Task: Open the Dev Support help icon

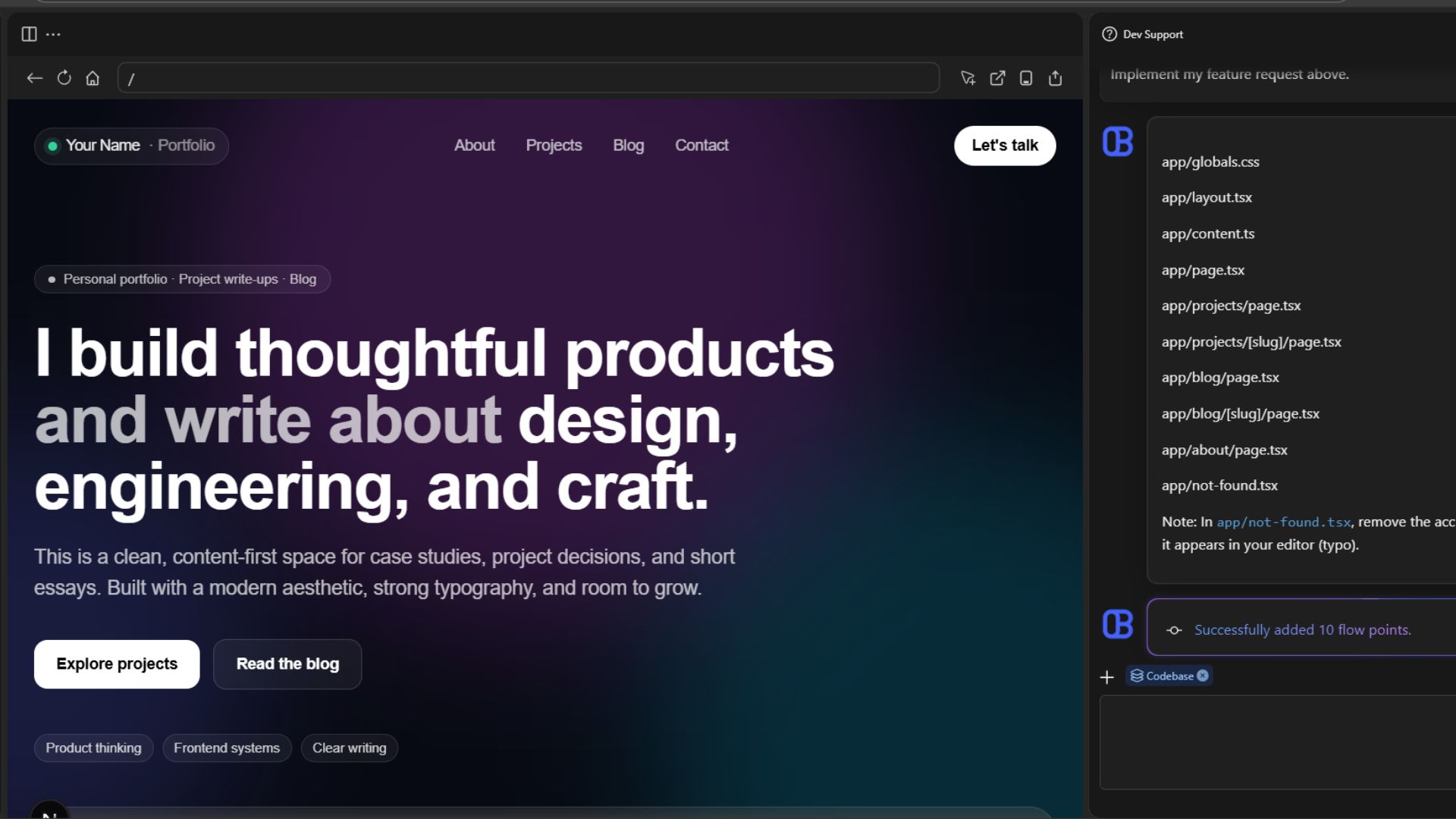Action: [1109, 34]
